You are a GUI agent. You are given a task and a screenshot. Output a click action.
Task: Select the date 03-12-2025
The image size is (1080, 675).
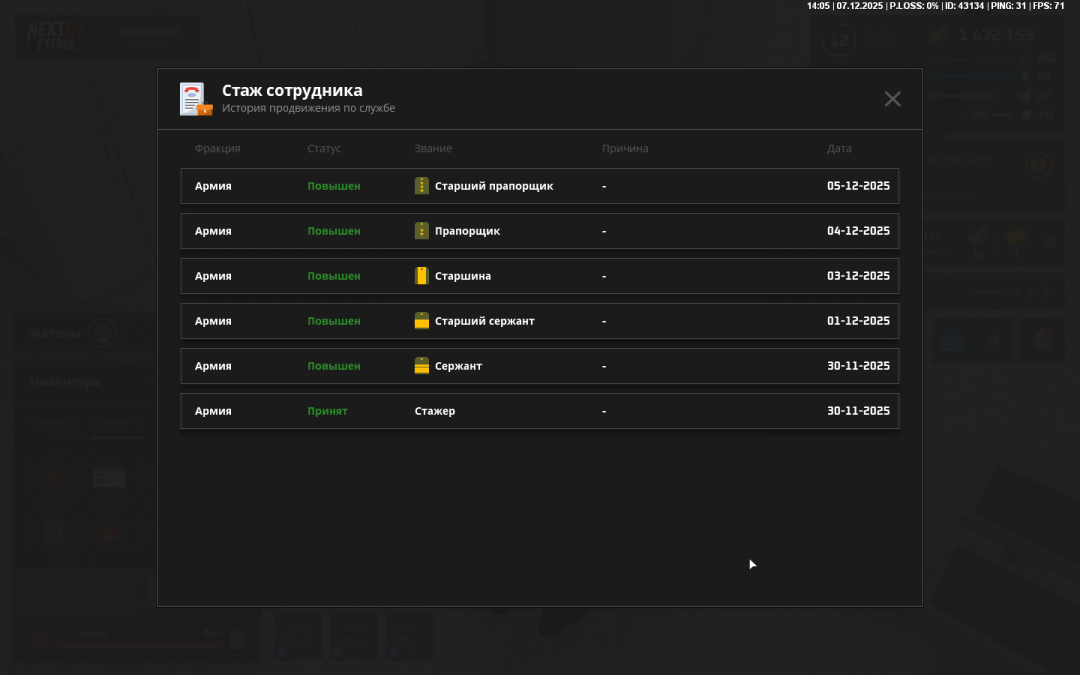click(858, 276)
